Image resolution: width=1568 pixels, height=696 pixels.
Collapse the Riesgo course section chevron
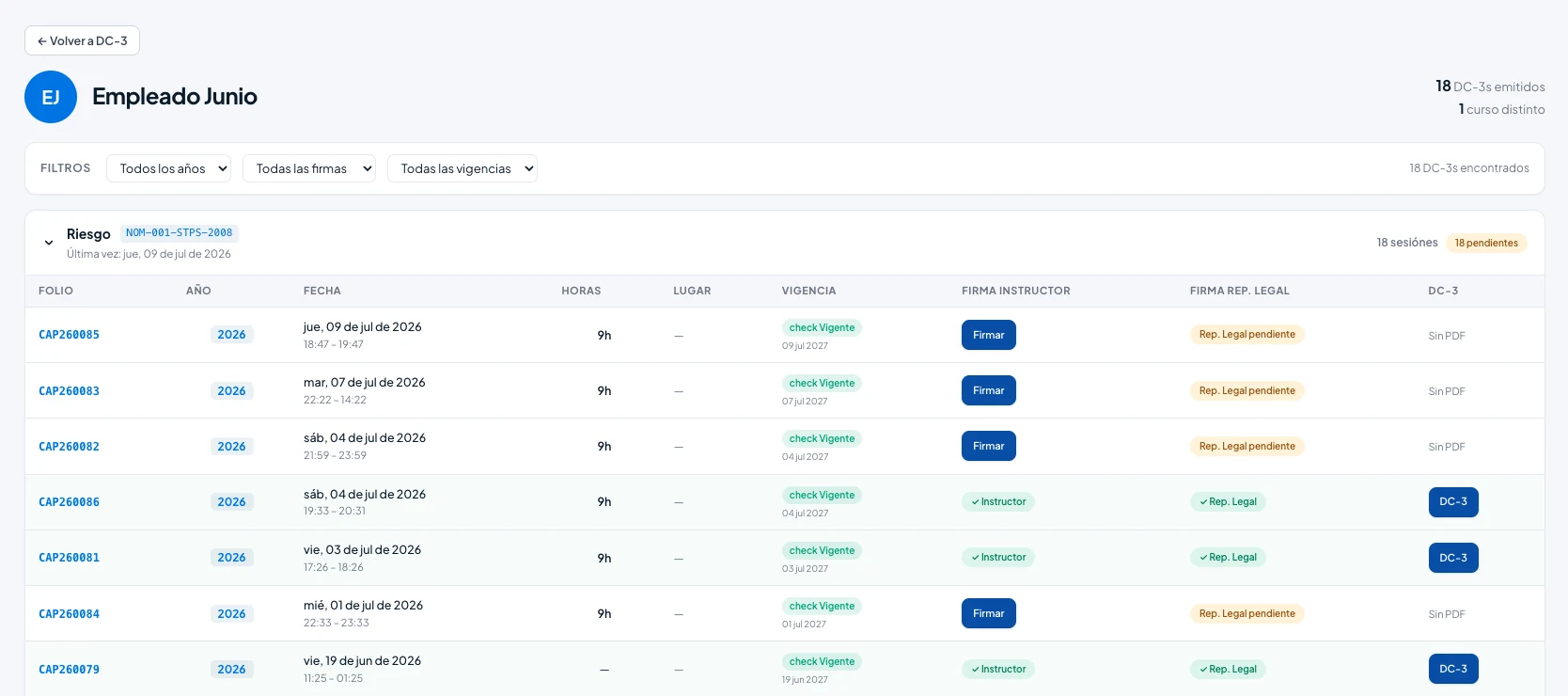click(x=49, y=243)
